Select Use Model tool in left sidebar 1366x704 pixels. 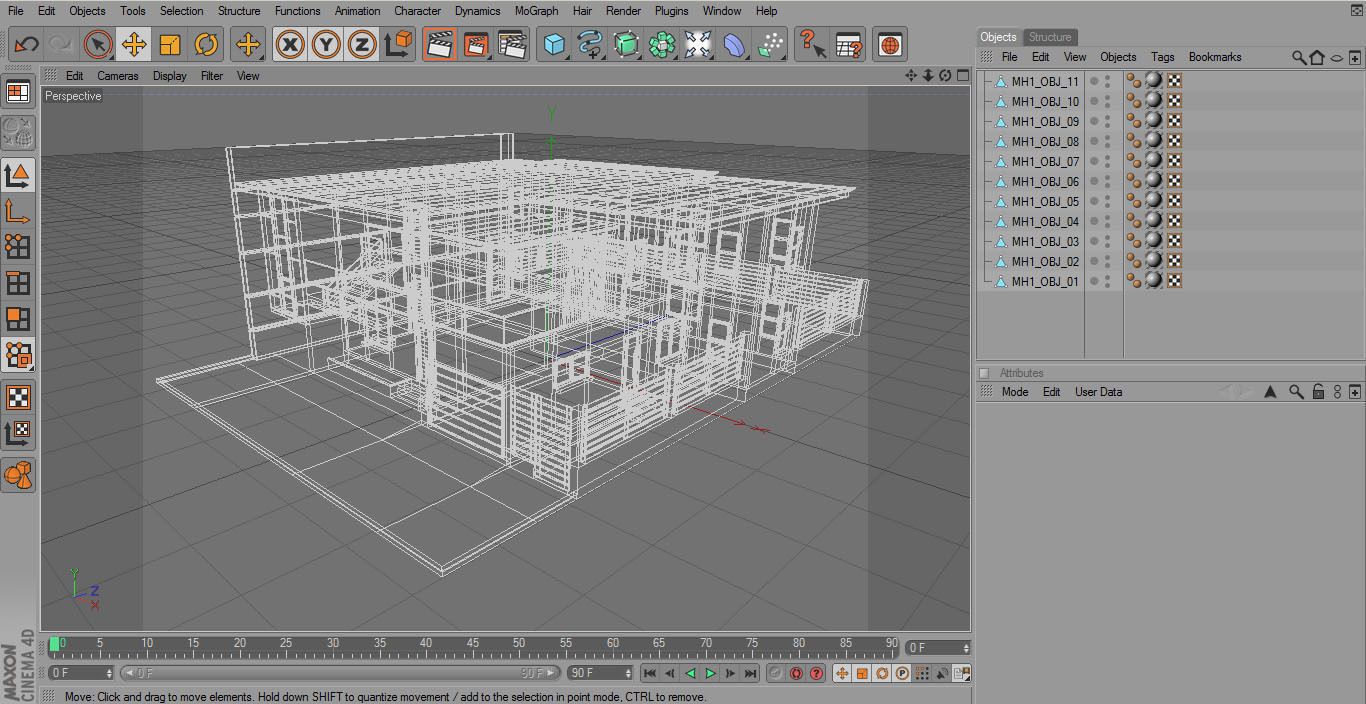(x=18, y=175)
